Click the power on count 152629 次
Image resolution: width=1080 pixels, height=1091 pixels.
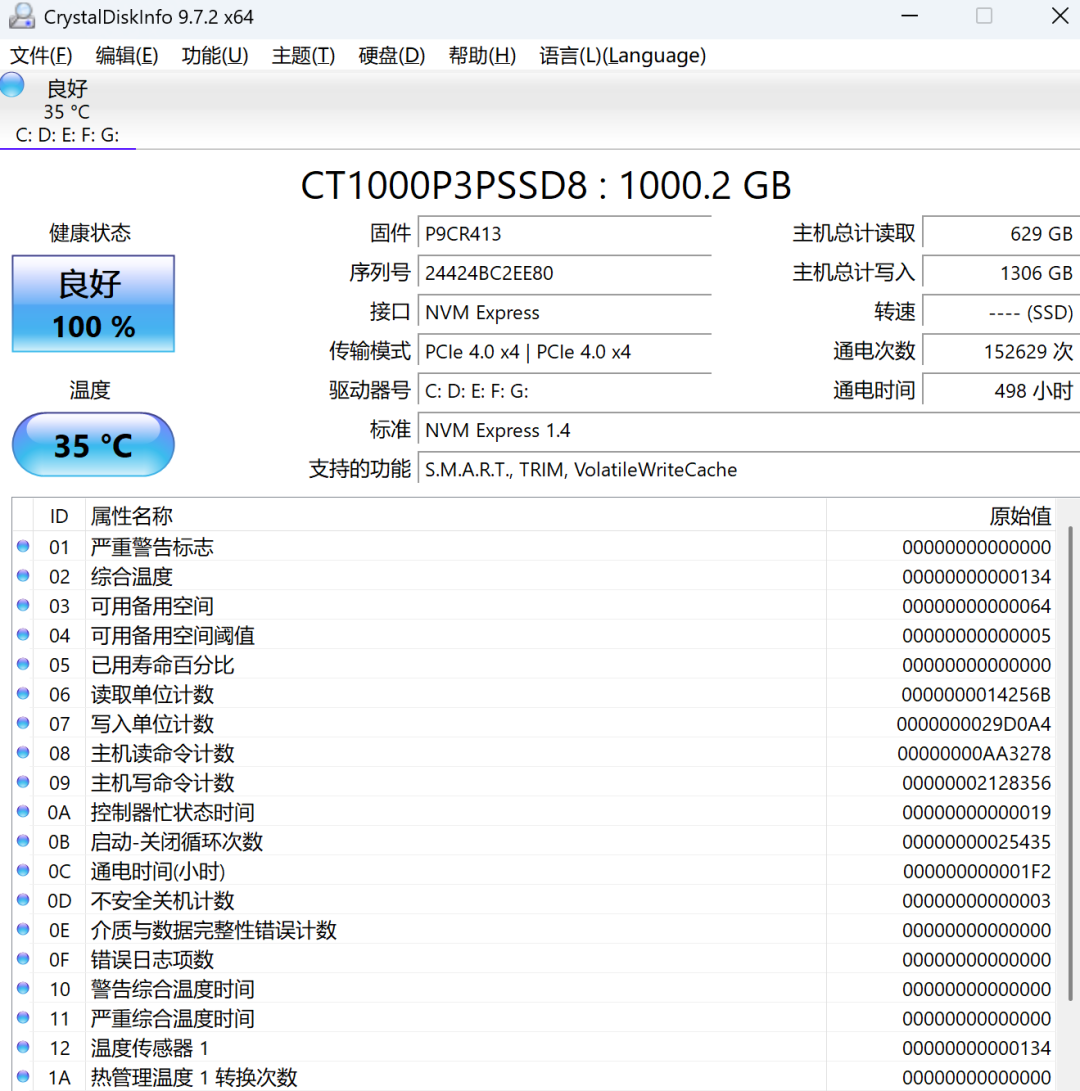tap(1001, 351)
